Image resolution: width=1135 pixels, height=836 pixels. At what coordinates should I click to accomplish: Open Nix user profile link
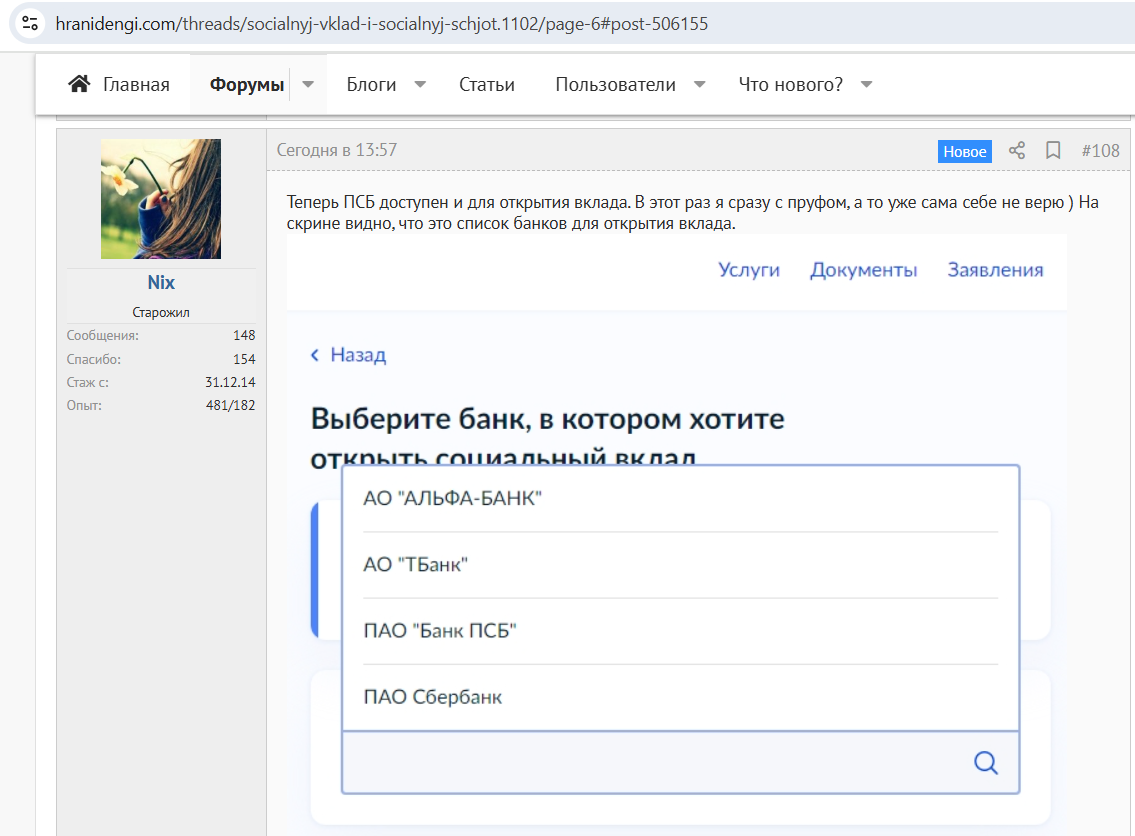point(161,282)
